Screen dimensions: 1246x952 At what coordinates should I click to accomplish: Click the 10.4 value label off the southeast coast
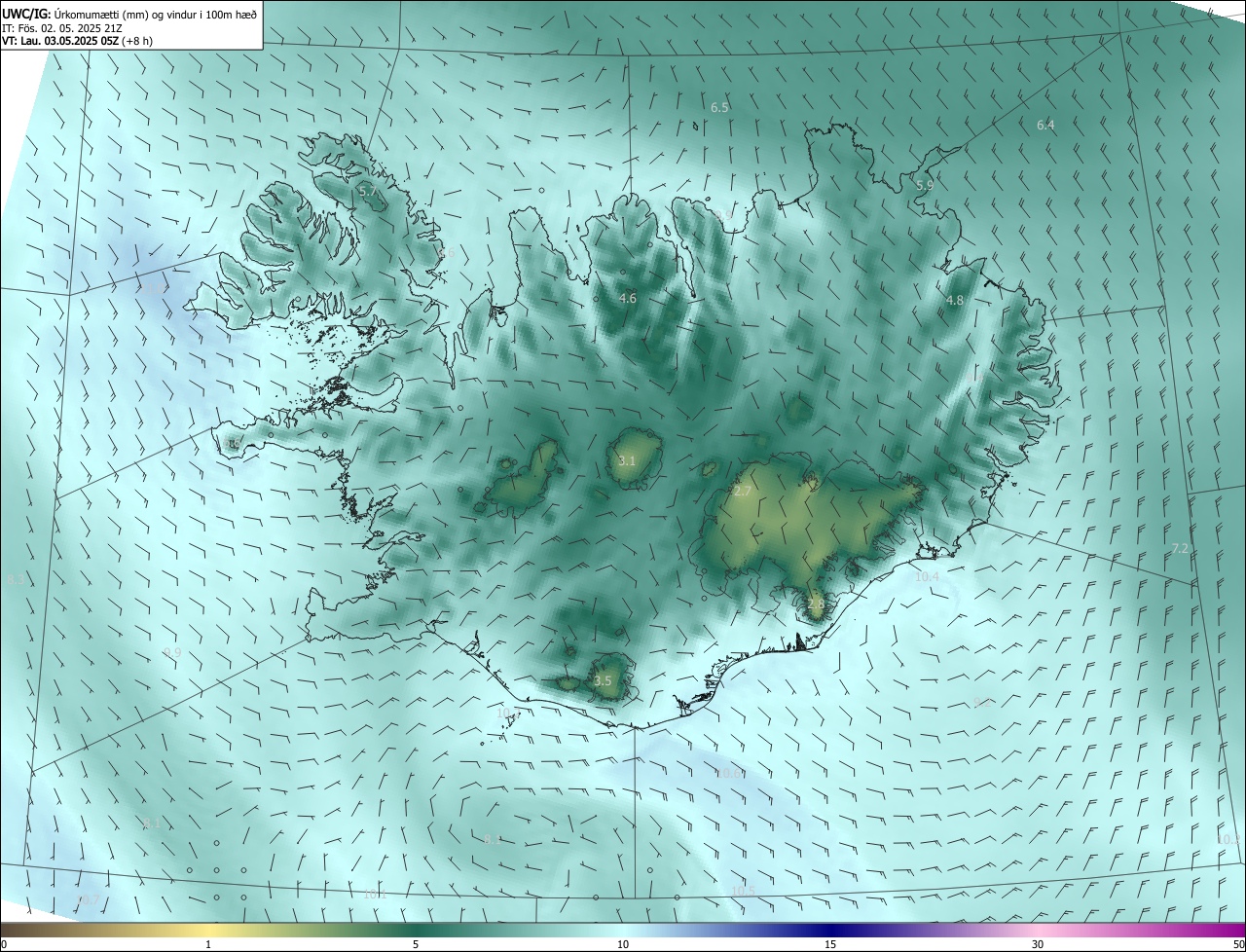click(x=927, y=576)
